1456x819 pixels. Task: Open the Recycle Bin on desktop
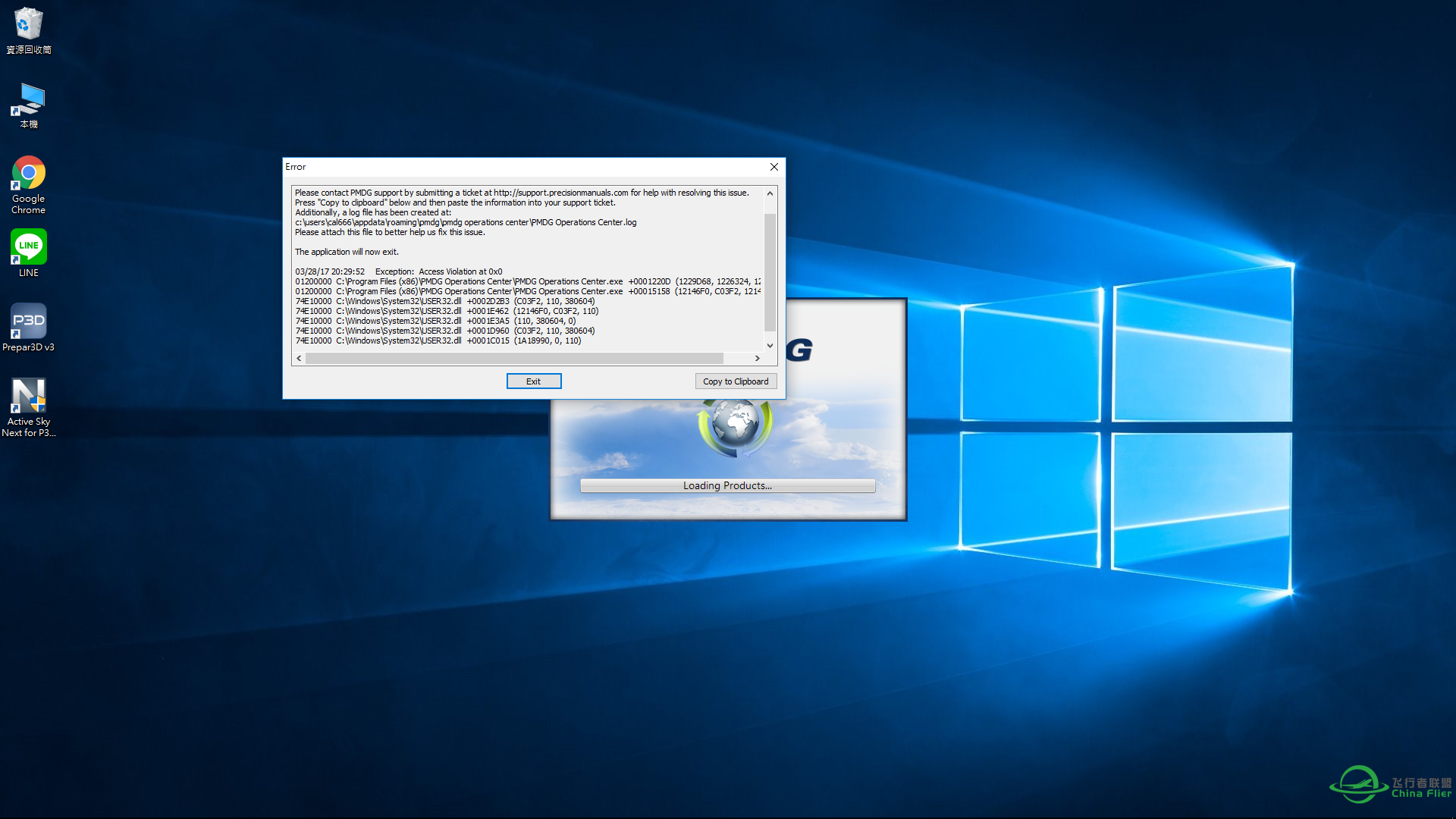pos(27,22)
